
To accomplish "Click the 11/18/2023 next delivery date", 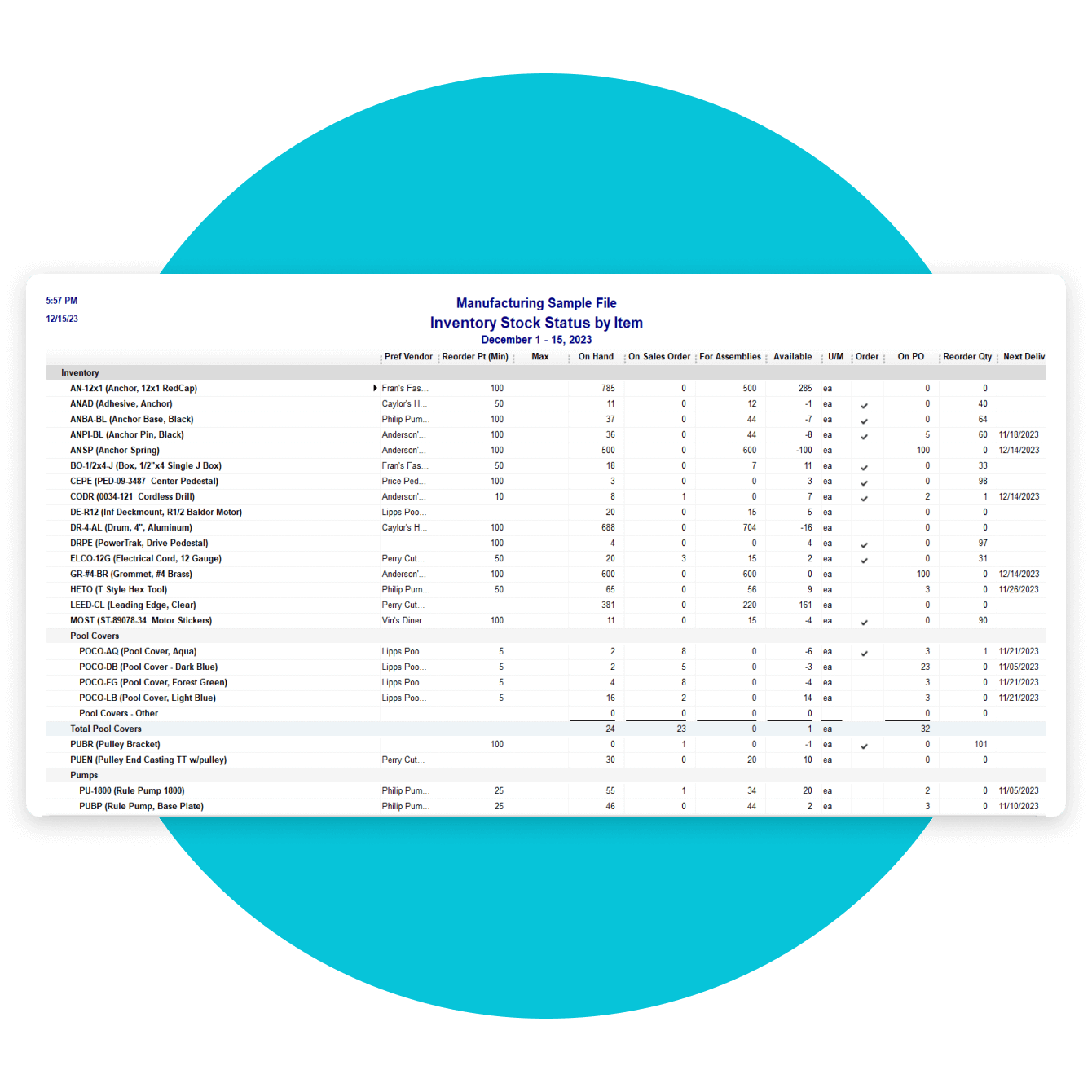I will coord(1019,434).
